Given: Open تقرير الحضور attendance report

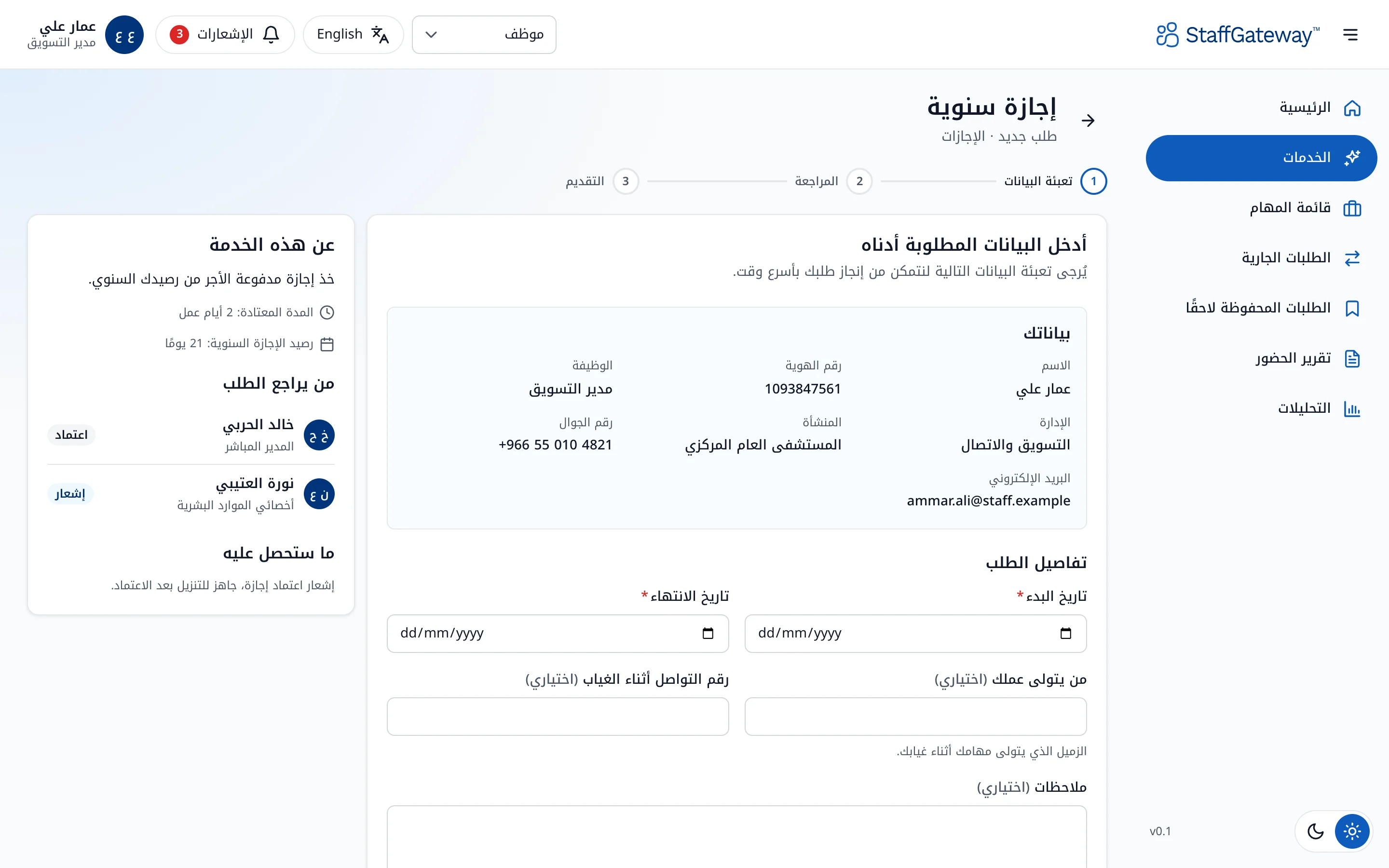Looking at the screenshot, I should (1262, 358).
